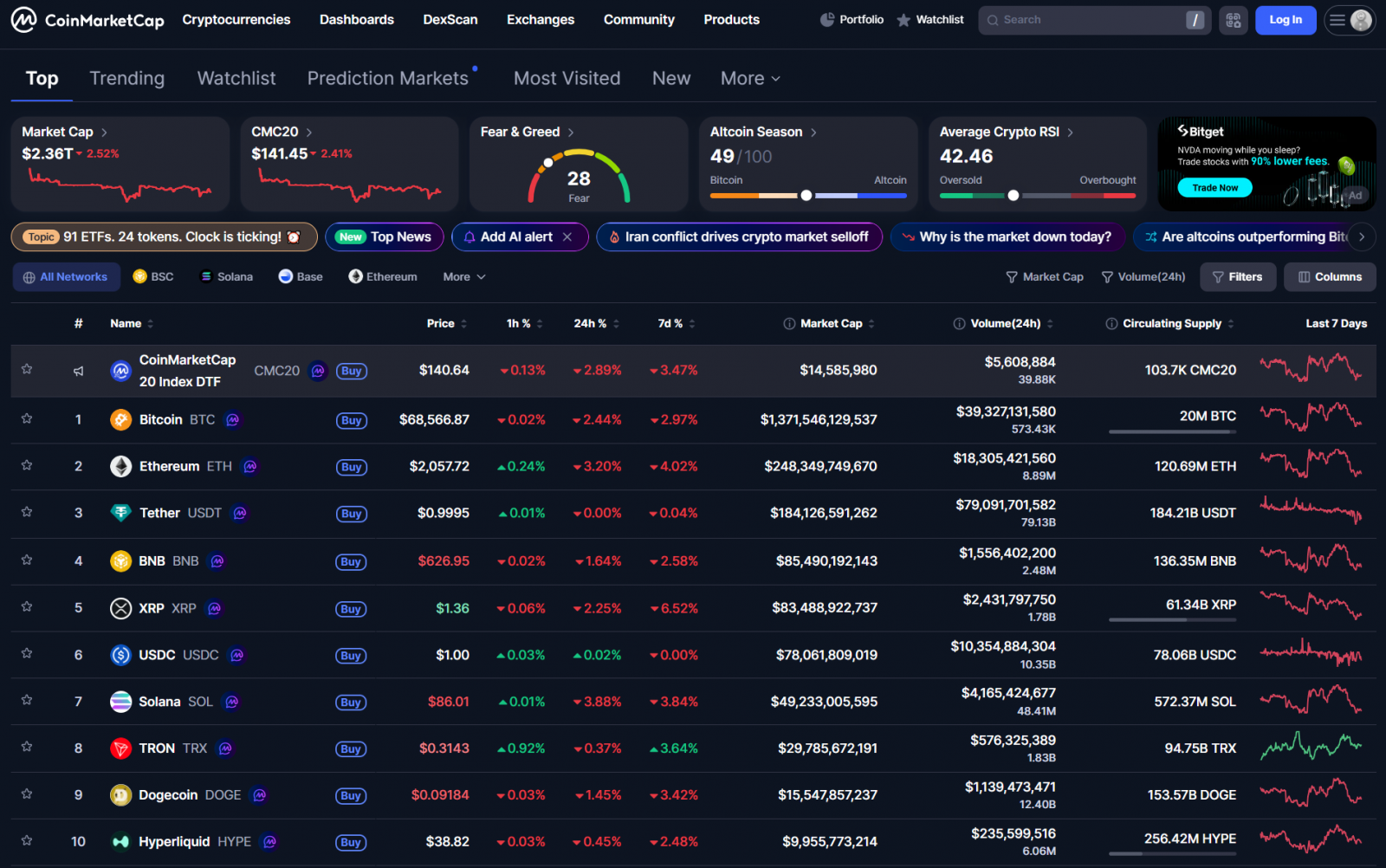Click the Altcoin Season slider indicator
The height and width of the screenshot is (868, 1386).
pos(806,196)
